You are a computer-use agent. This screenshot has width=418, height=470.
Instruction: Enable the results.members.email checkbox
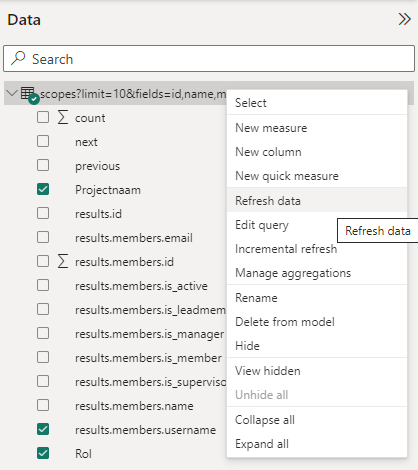(43, 237)
